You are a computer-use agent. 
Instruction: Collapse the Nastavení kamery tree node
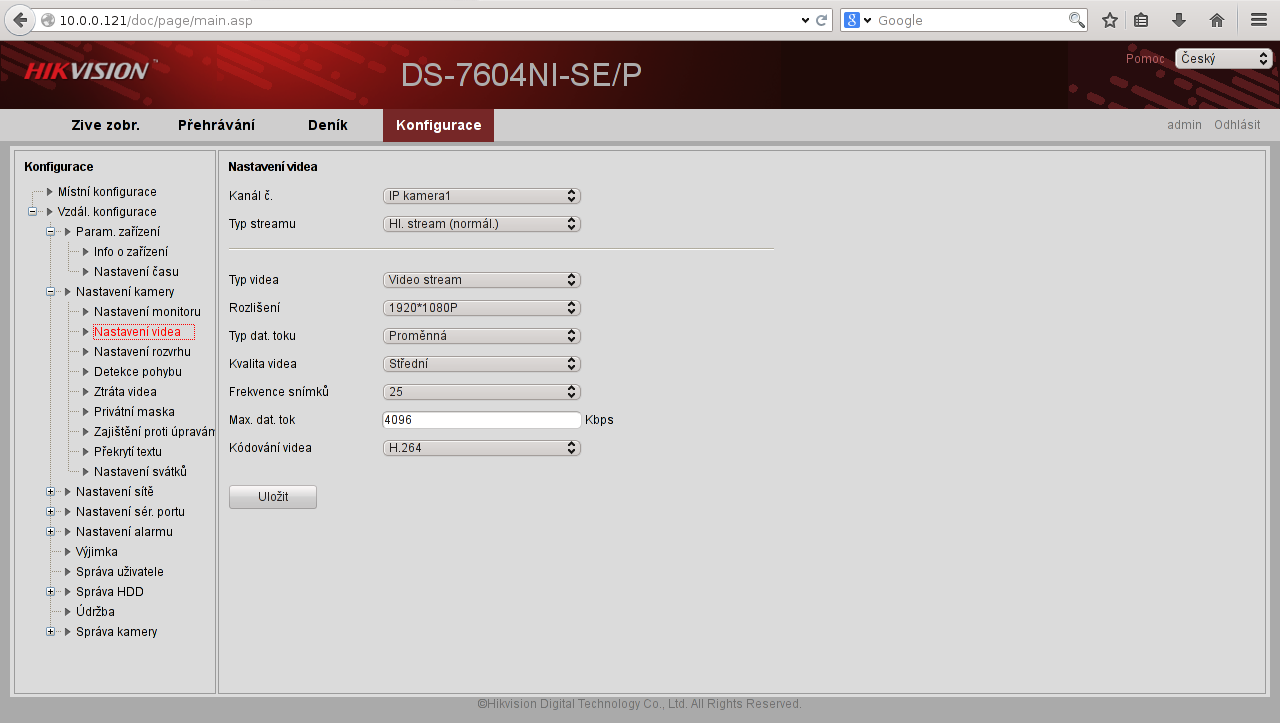pos(51,292)
